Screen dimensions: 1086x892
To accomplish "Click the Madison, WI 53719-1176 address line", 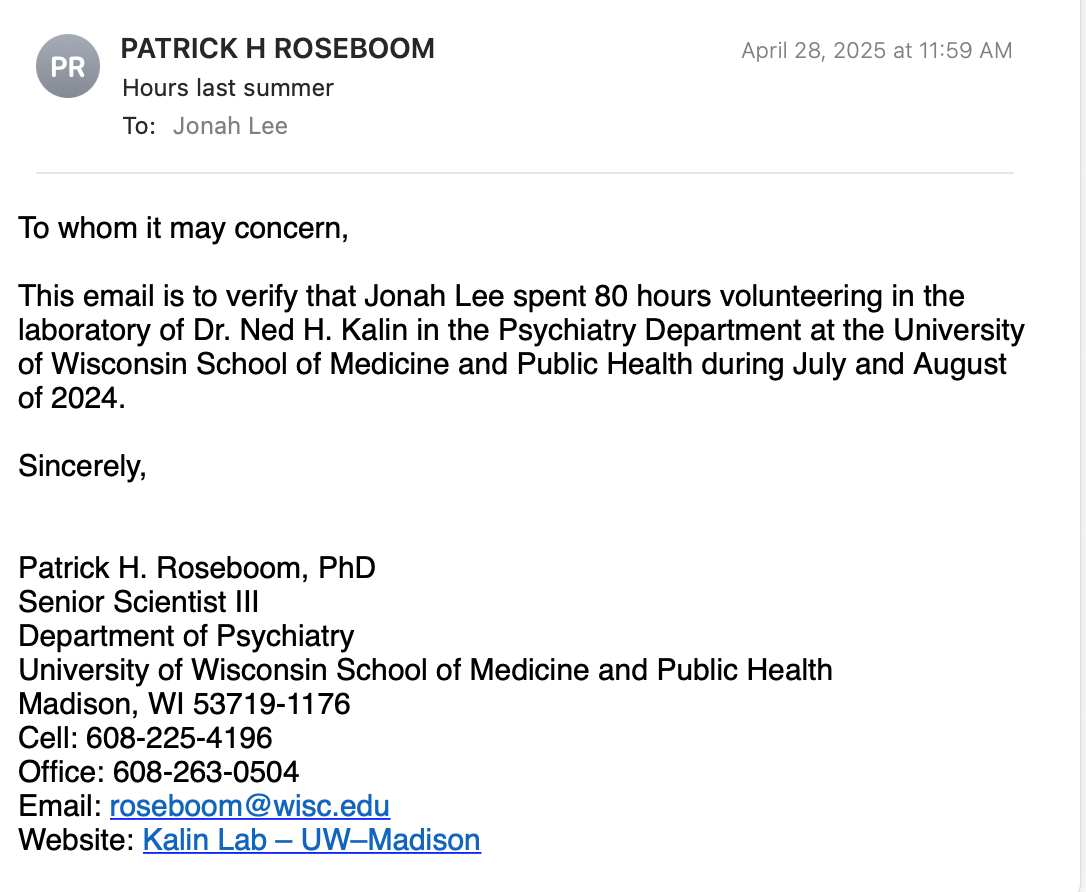I will pyautogui.click(x=185, y=704).
